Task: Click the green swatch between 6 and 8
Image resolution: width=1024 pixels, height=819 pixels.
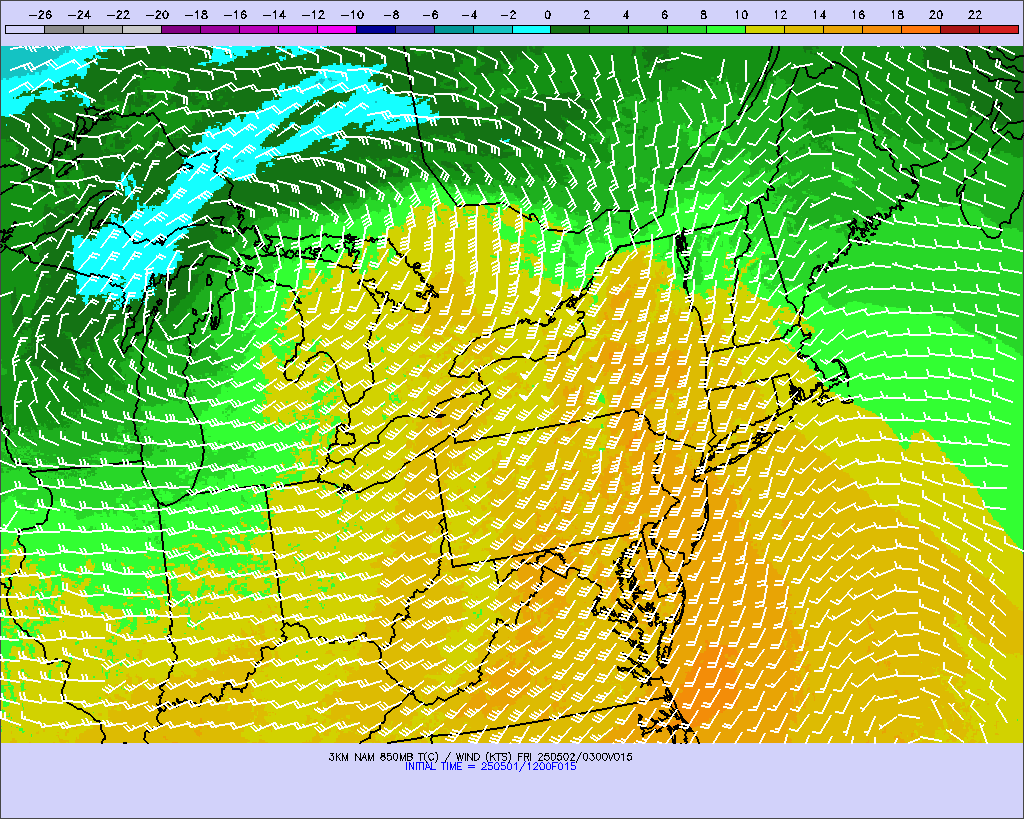Action: pyautogui.click(x=688, y=29)
